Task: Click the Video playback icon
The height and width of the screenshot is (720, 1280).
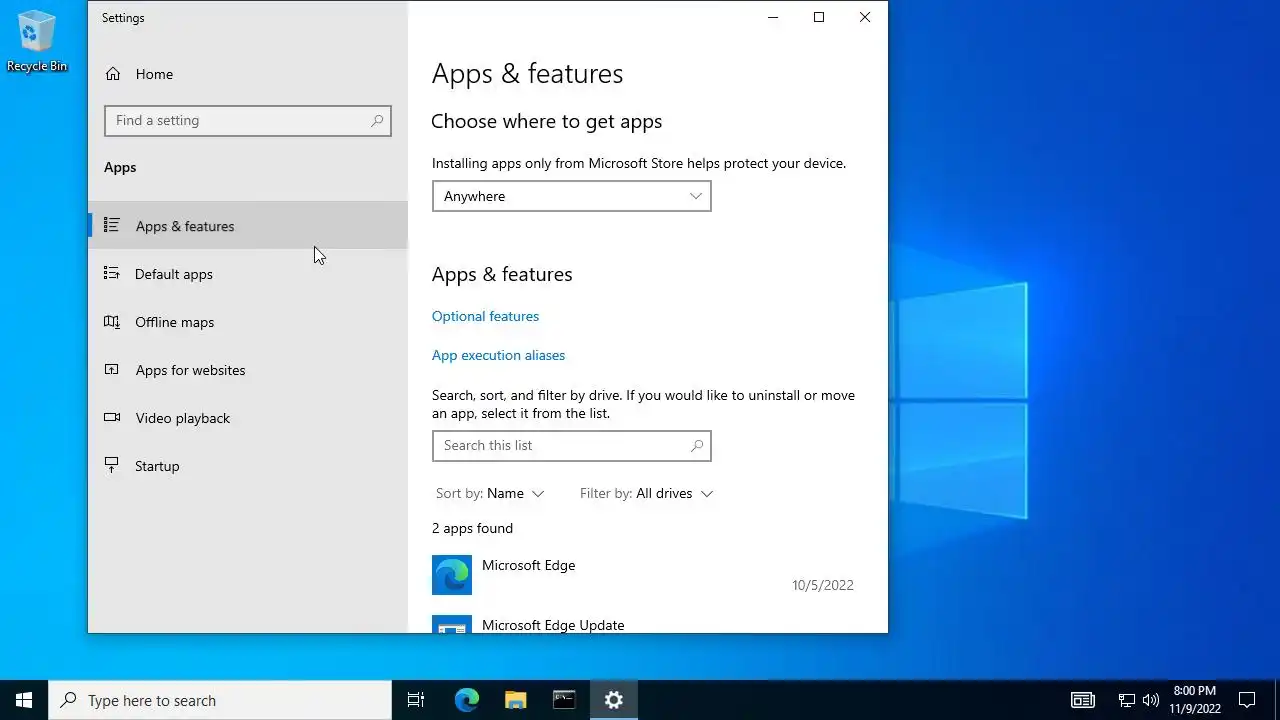Action: pos(112,418)
